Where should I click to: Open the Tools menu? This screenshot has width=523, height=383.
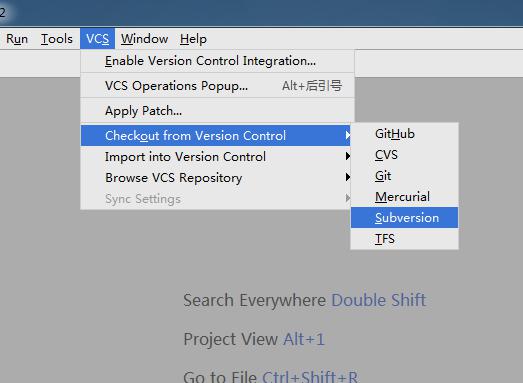57,39
